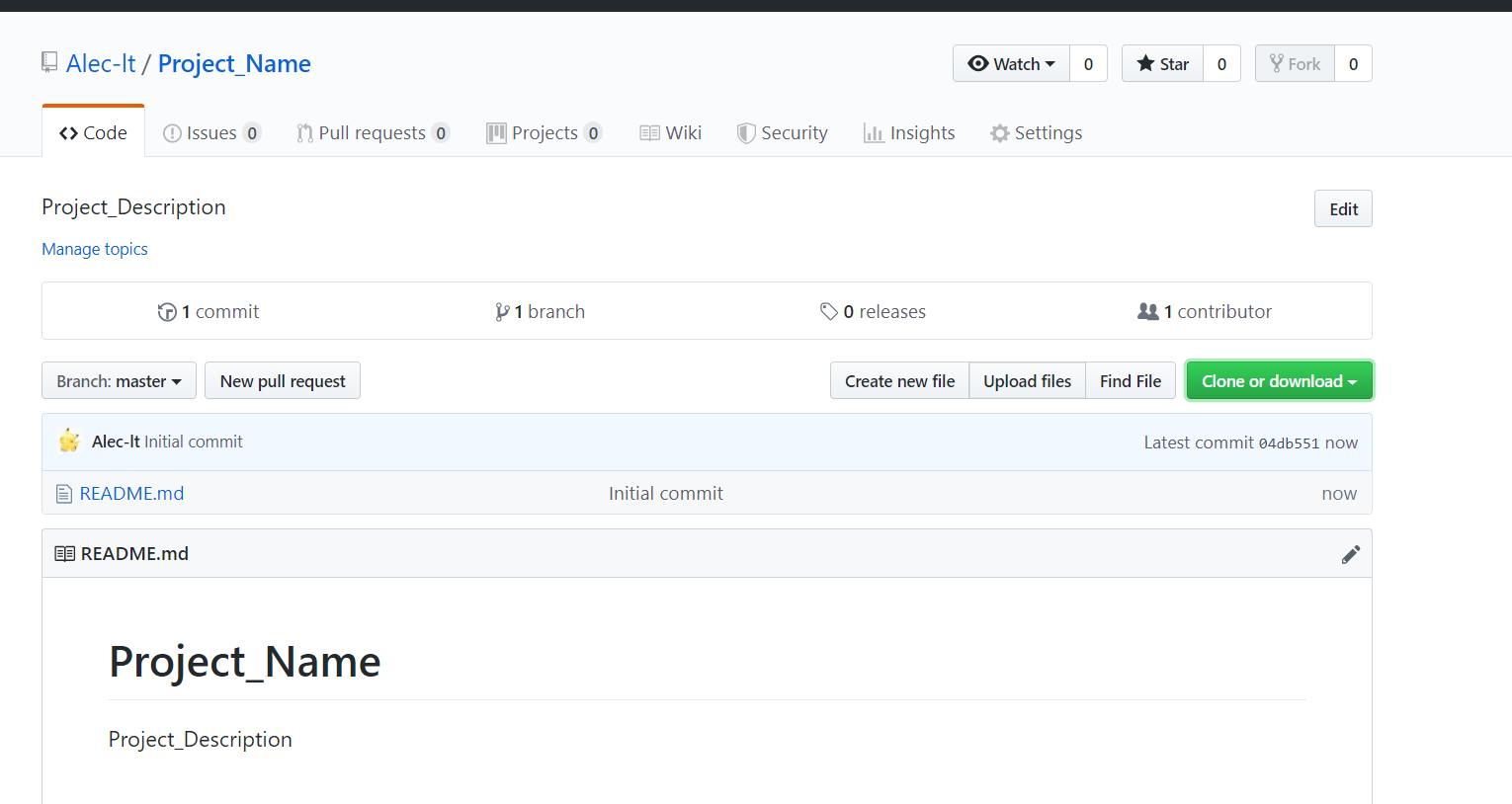
Task: Click Create new file
Action: [x=899, y=381]
